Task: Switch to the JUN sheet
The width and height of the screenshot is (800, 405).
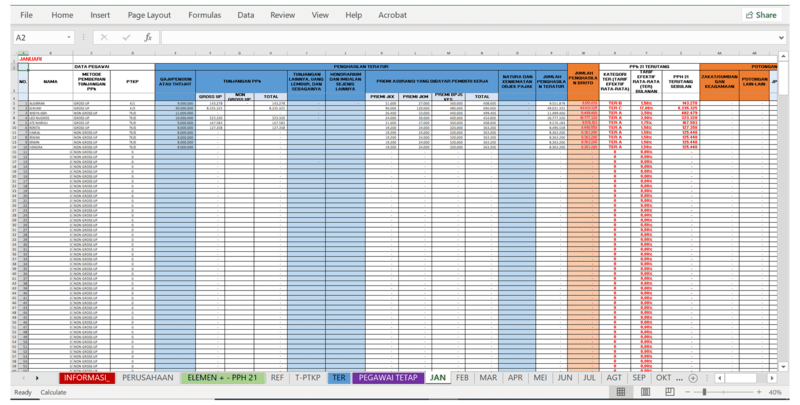Action: (565, 378)
